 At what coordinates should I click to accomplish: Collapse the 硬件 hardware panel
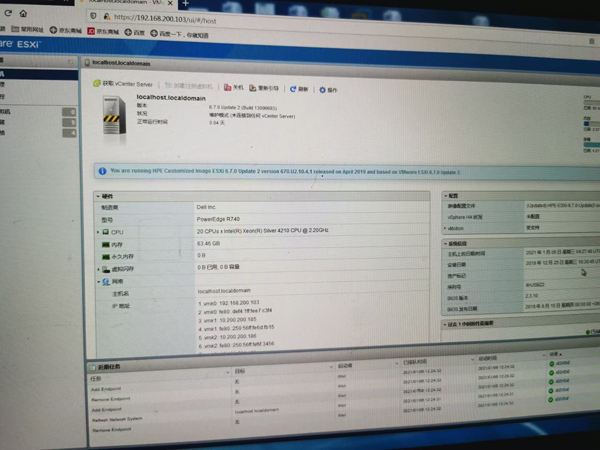point(97,195)
